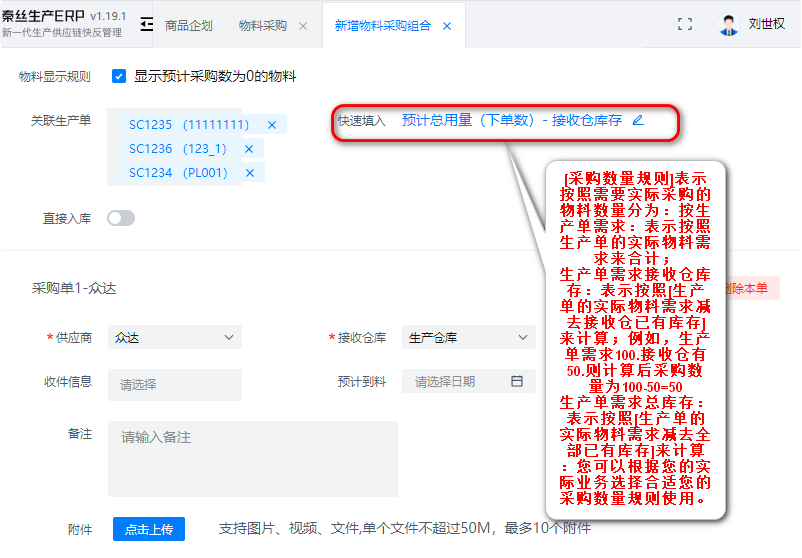Close the 新增物料采购组合 tab
This screenshot has height=558, width=802.
click(x=447, y=26)
